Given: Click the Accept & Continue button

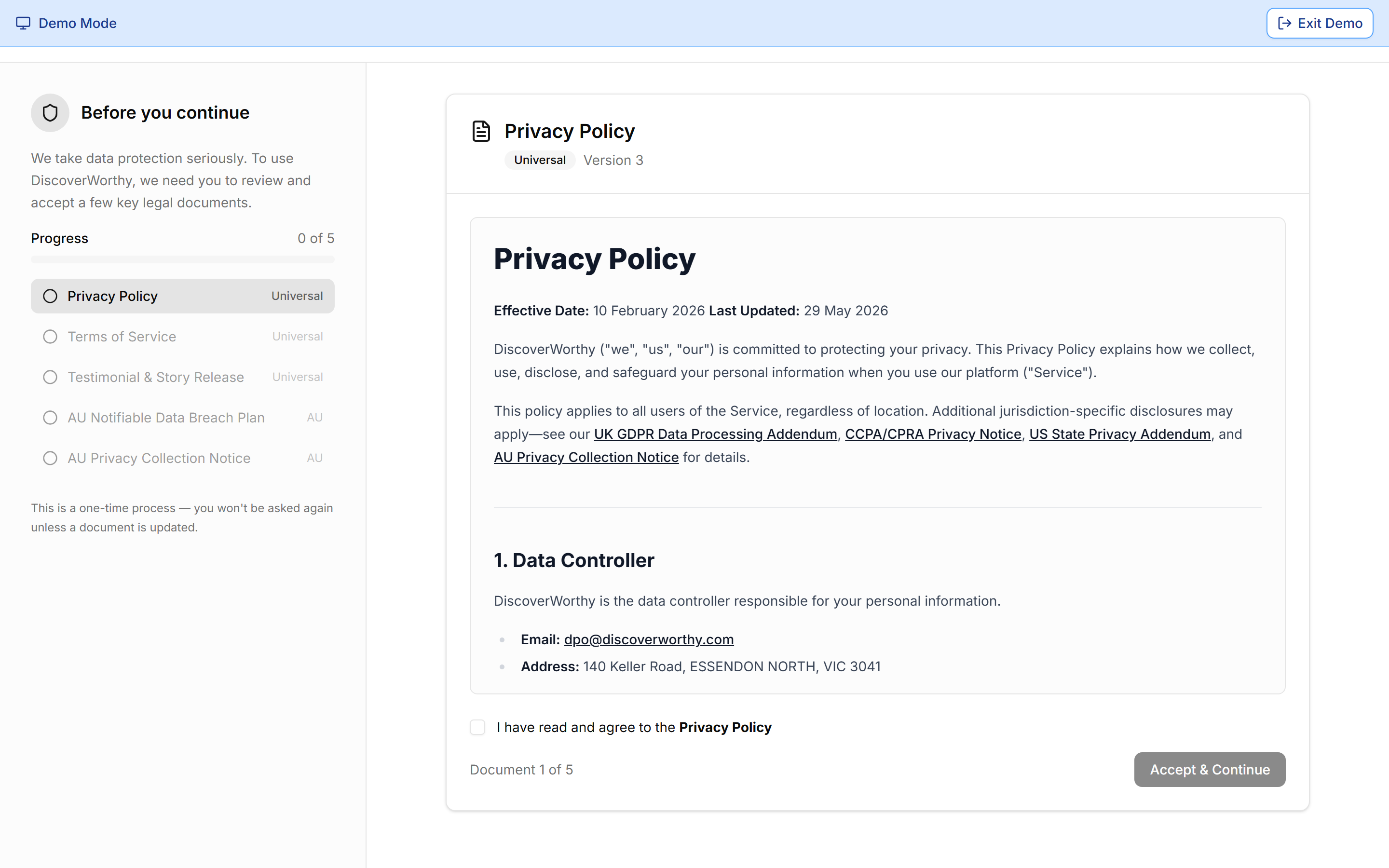Looking at the screenshot, I should 1210,769.
